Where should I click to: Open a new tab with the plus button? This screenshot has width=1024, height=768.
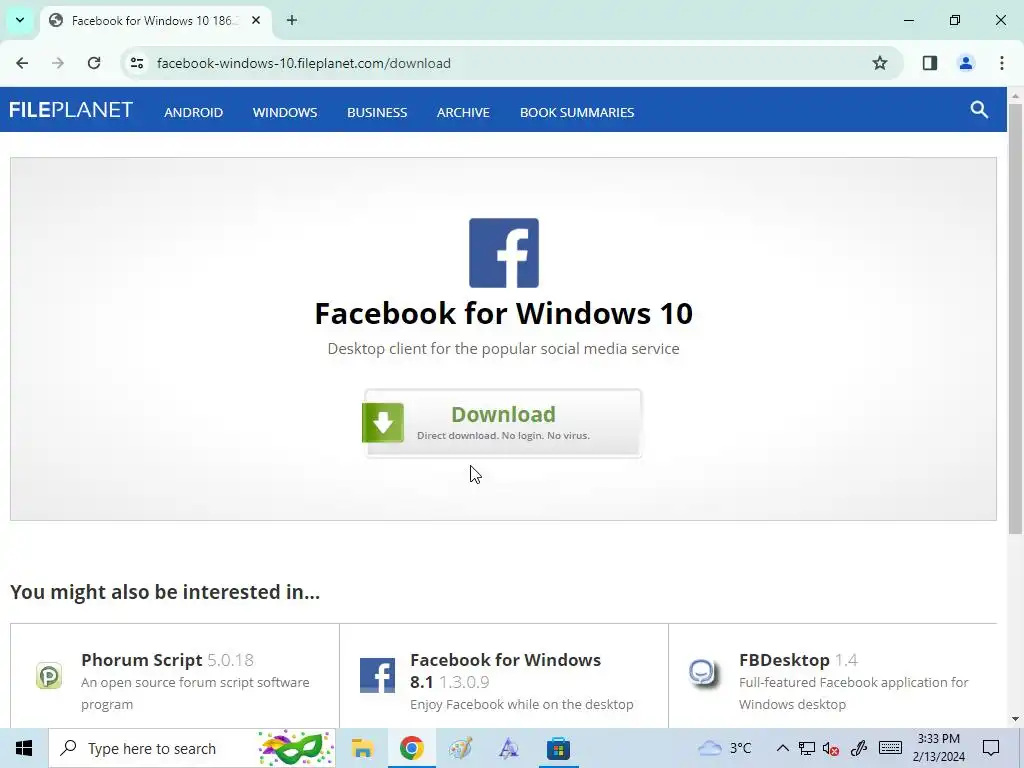pos(292,20)
